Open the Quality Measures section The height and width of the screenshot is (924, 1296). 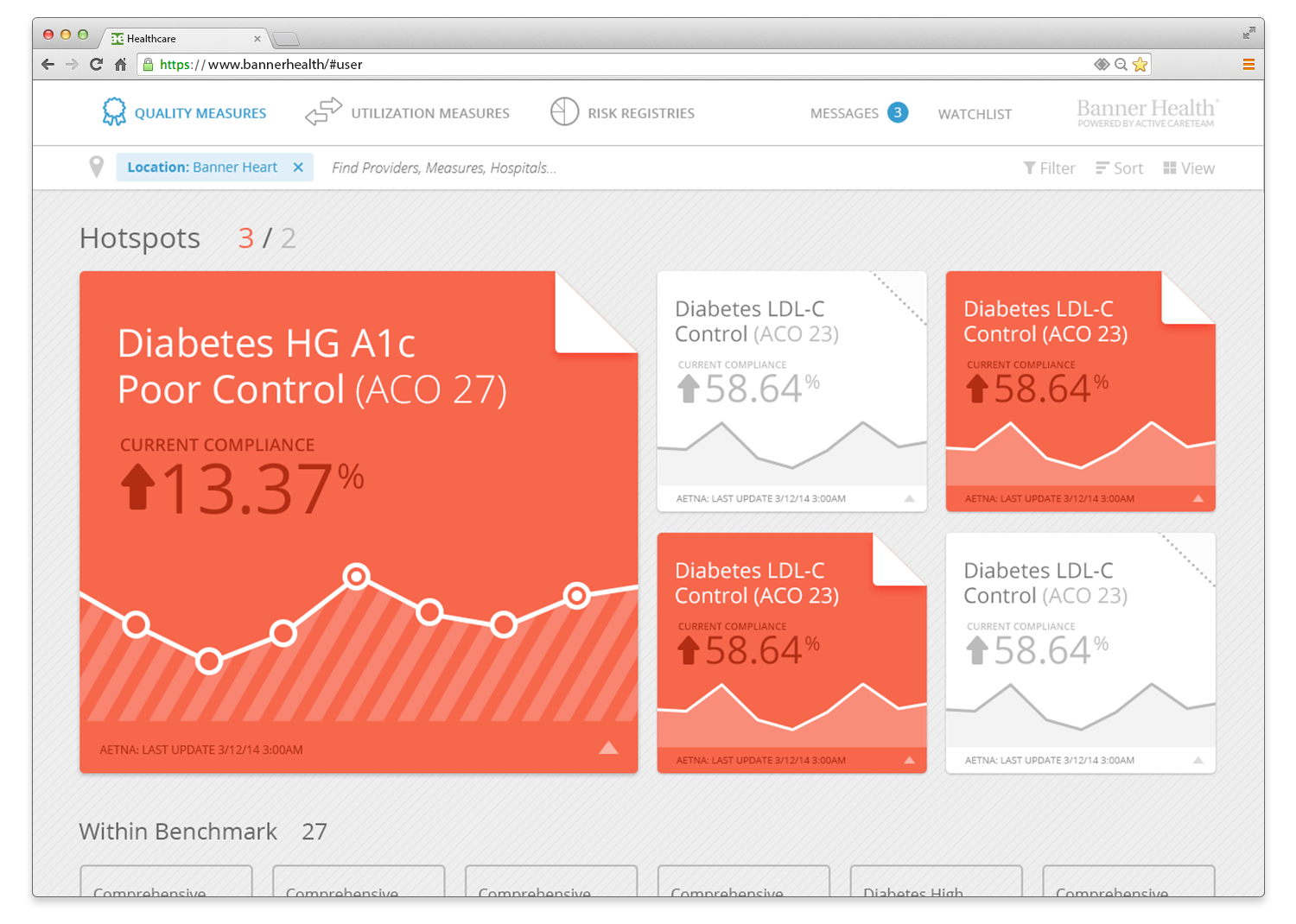pyautogui.click(x=200, y=113)
